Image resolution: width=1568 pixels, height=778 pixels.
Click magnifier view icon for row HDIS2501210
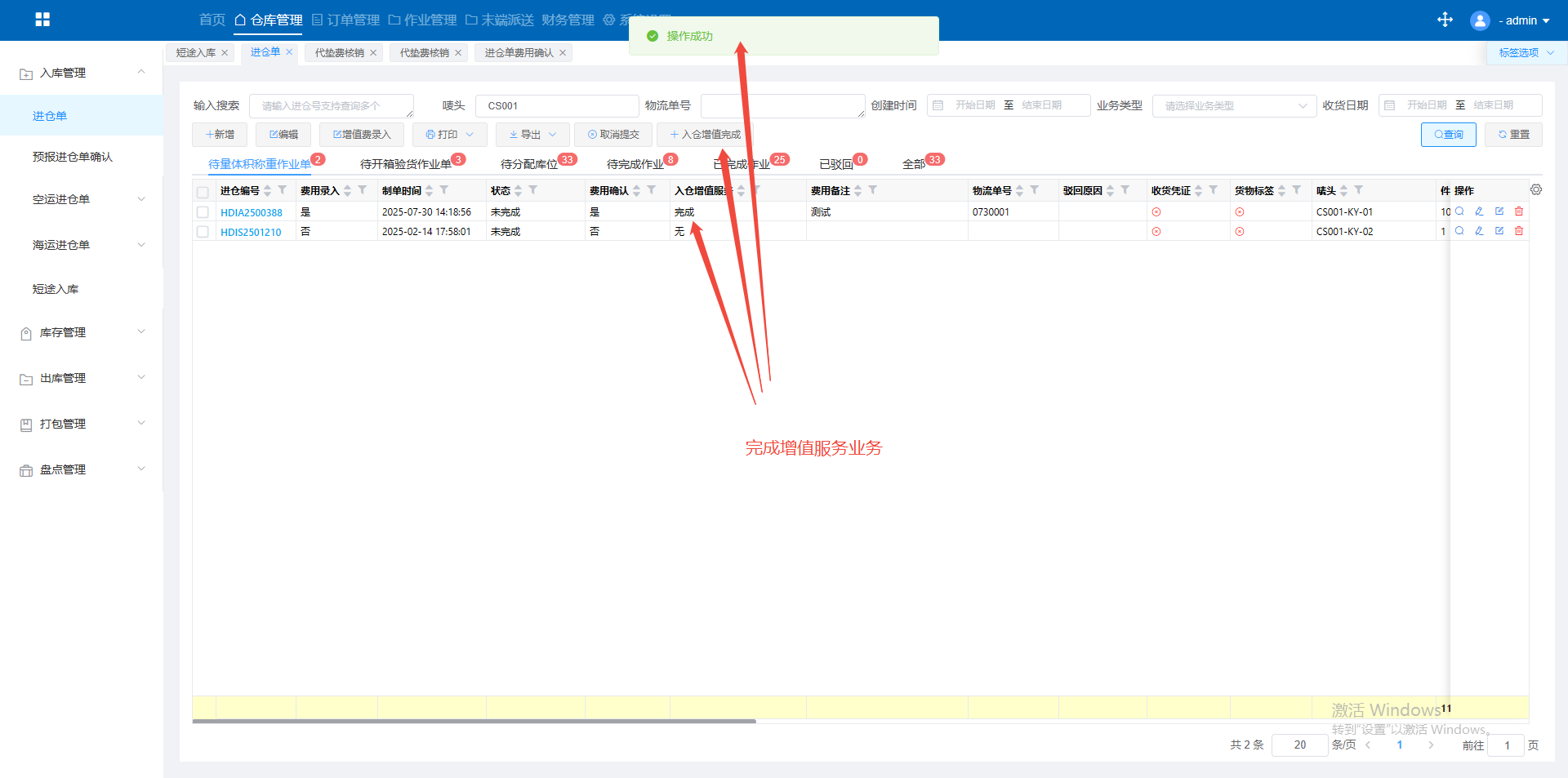click(x=1459, y=231)
